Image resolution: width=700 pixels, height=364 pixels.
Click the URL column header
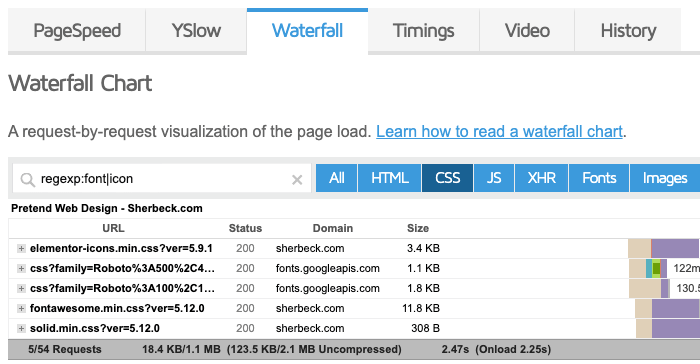pos(113,228)
